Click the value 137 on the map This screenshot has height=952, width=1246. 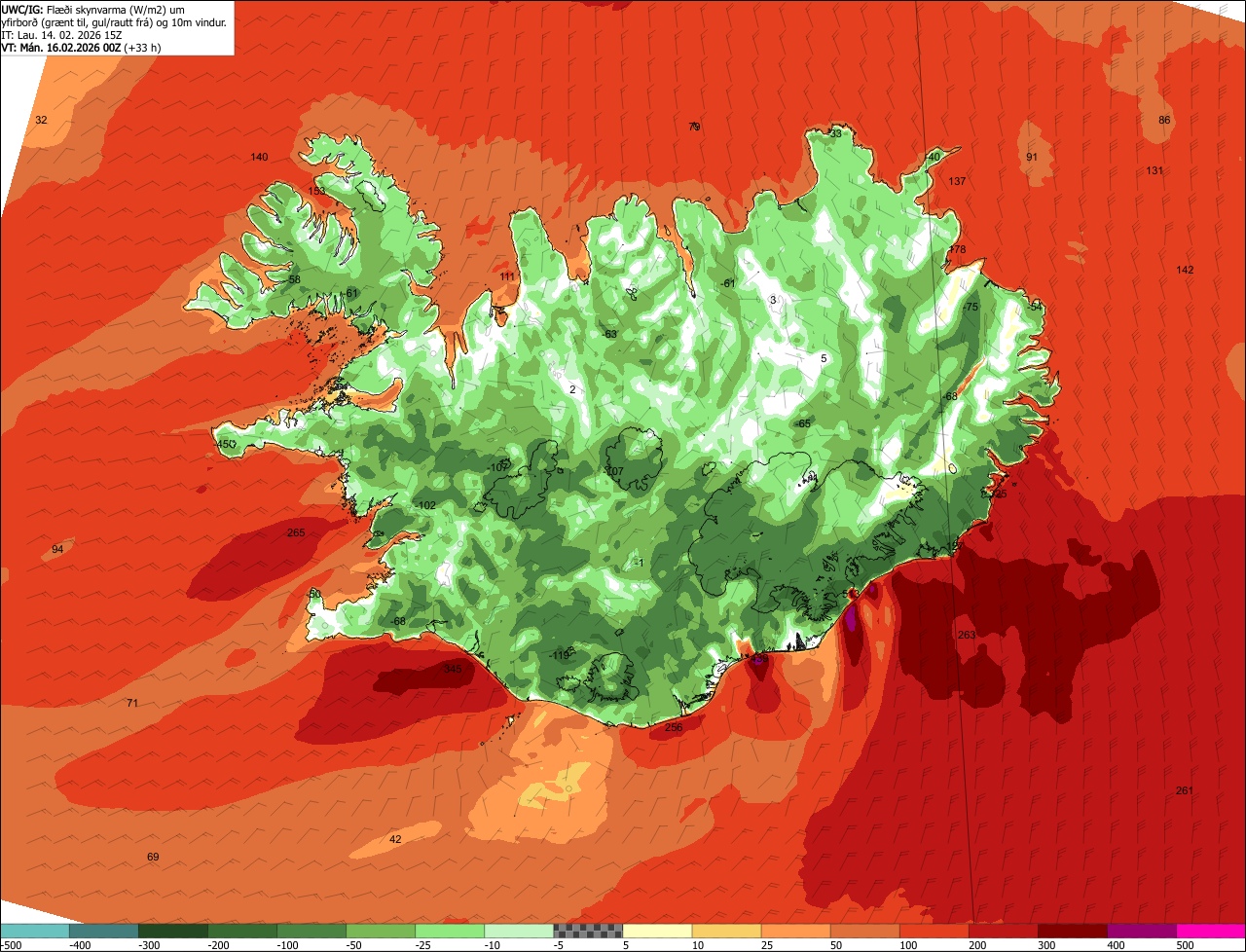click(957, 181)
